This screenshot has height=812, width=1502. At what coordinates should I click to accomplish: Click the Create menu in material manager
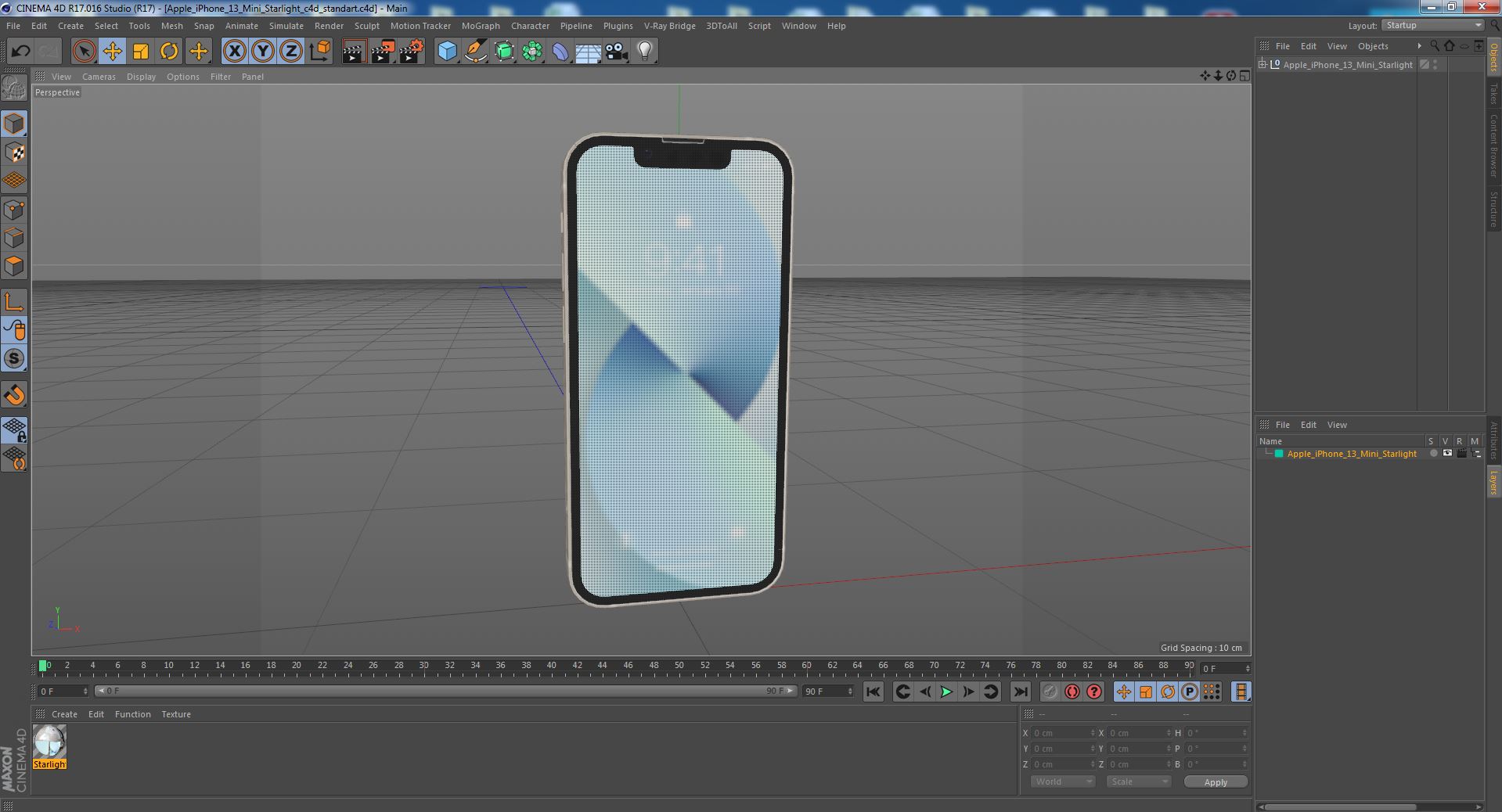64,714
